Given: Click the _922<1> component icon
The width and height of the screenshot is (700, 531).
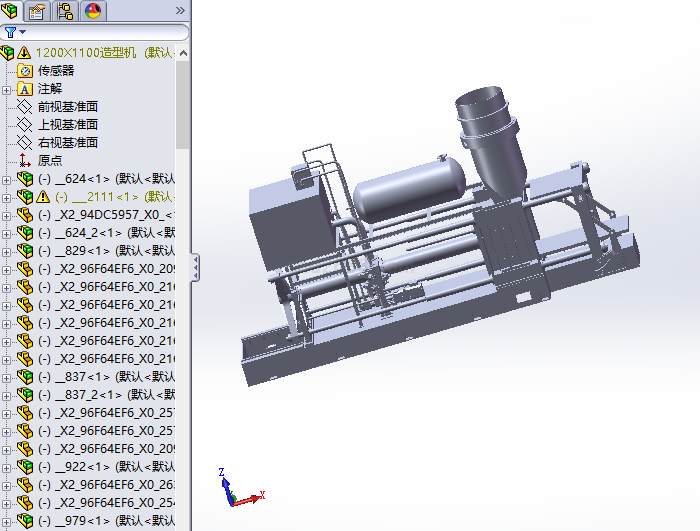Looking at the screenshot, I should point(25,467).
